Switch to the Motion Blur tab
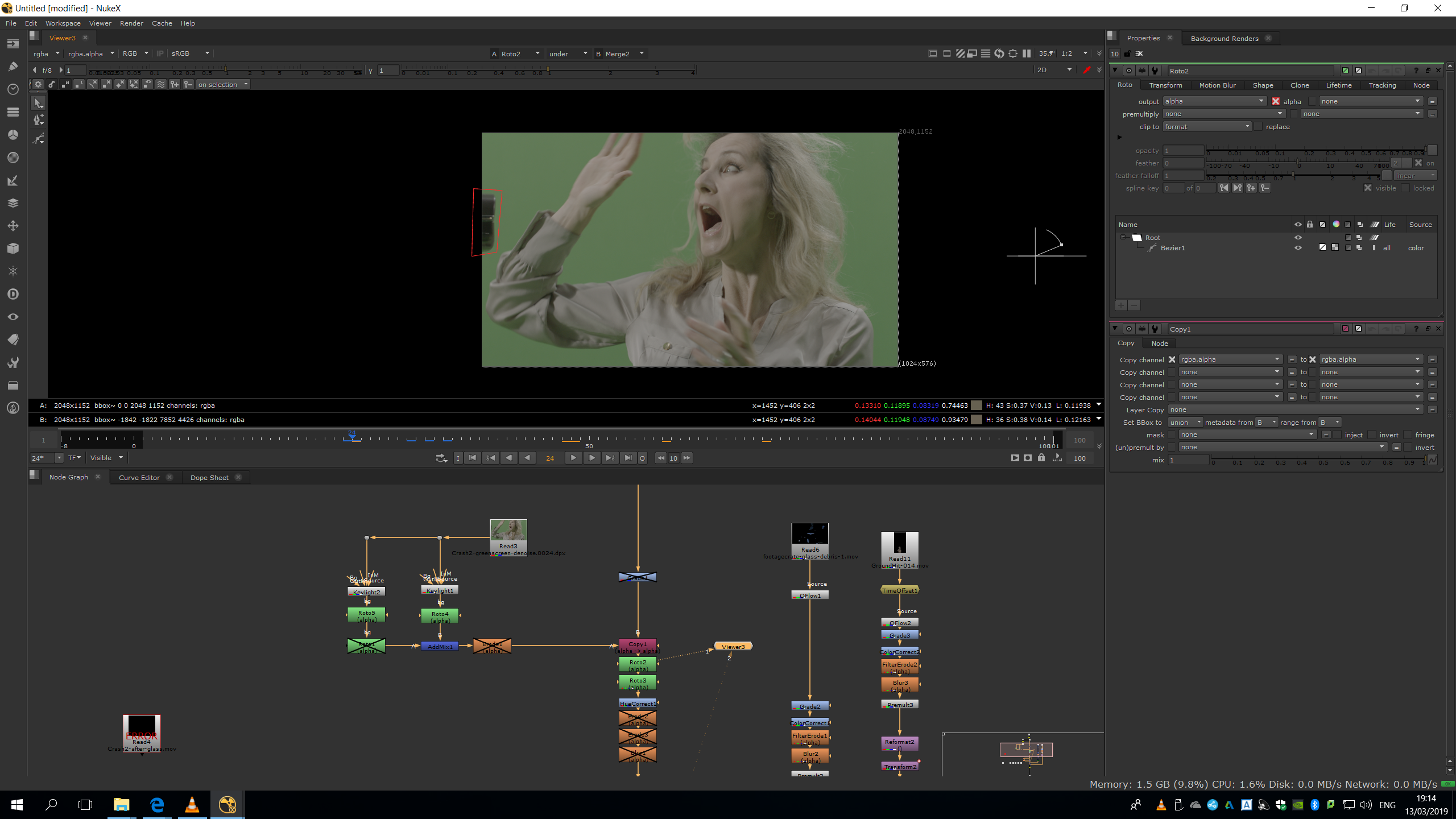This screenshot has height=819, width=1456. [x=1217, y=85]
